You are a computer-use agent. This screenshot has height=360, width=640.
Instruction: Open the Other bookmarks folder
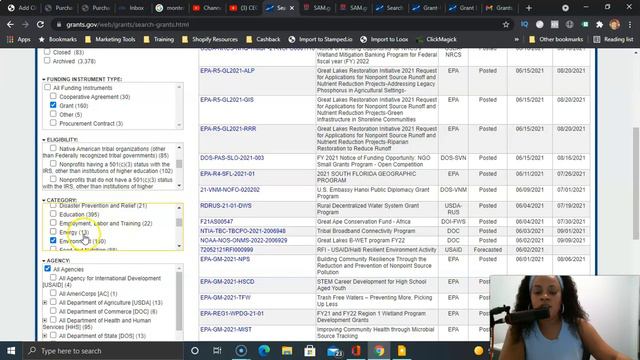point(556,39)
